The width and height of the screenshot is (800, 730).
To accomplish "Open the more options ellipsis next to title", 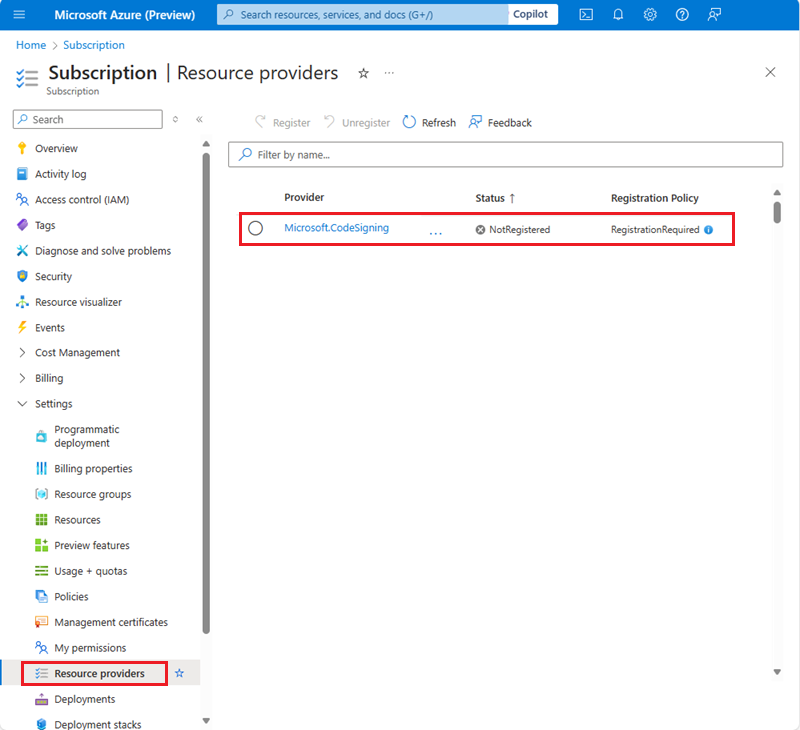I will [389, 73].
